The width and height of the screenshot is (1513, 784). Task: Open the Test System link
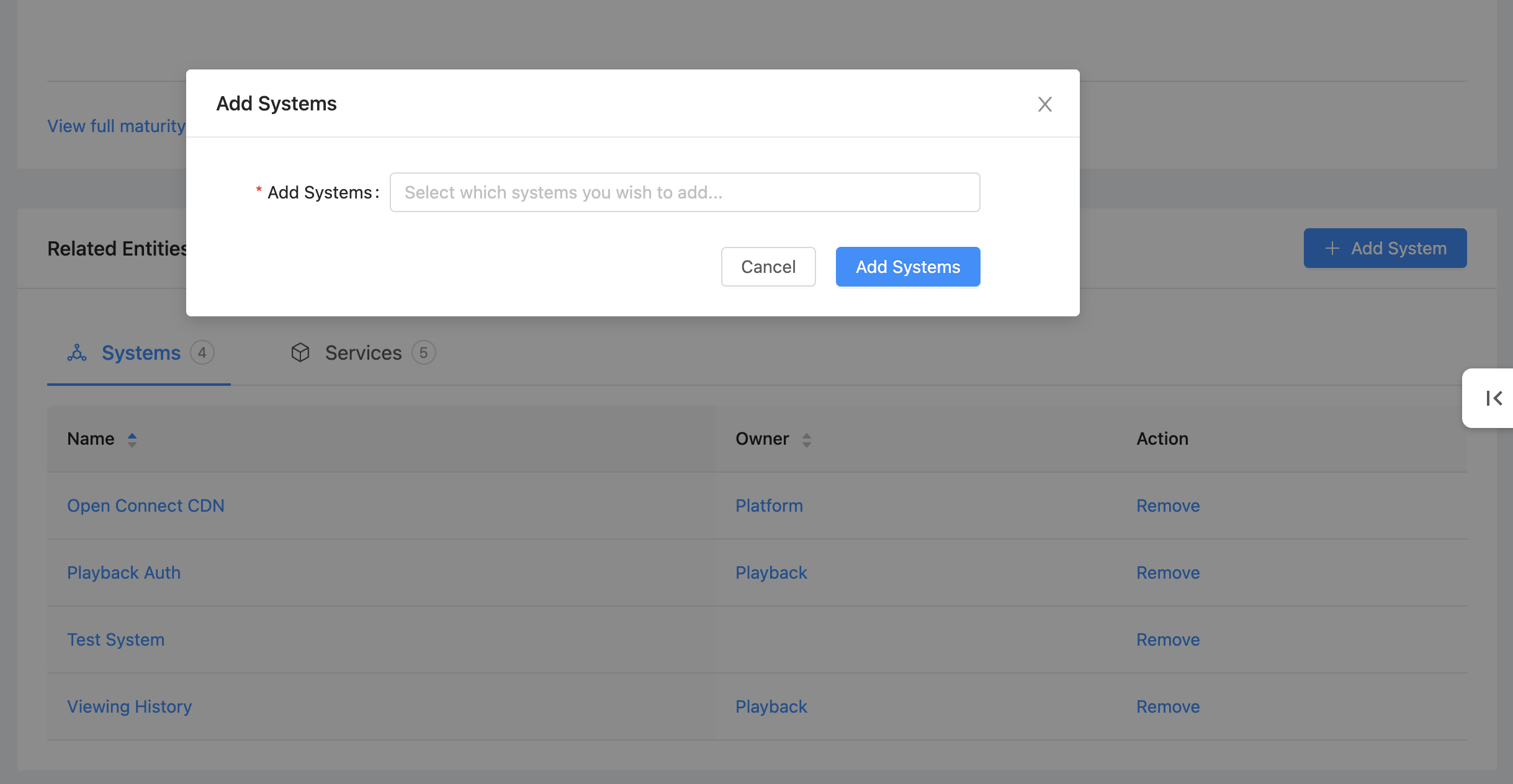tap(116, 639)
